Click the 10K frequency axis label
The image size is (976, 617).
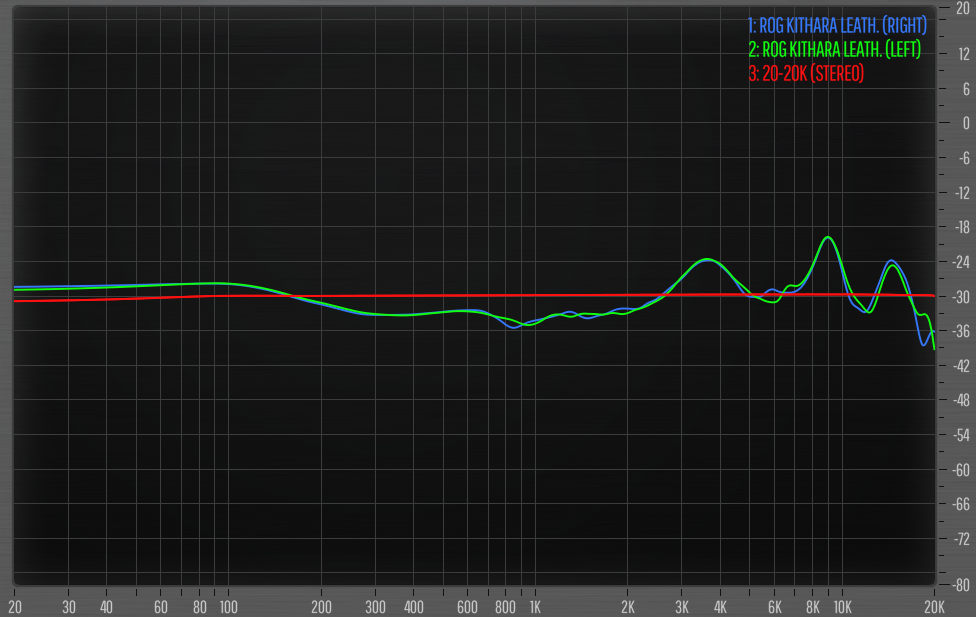point(842,607)
